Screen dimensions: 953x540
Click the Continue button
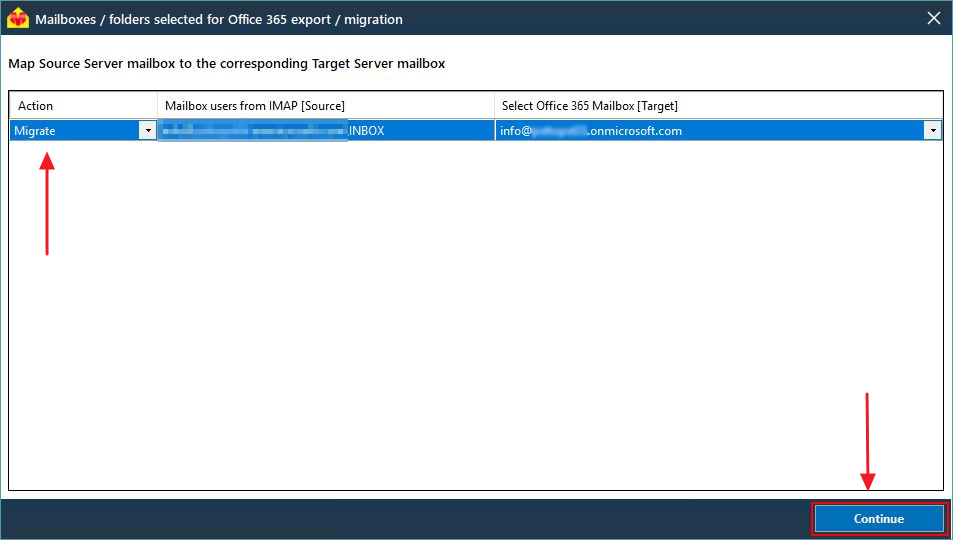879,519
